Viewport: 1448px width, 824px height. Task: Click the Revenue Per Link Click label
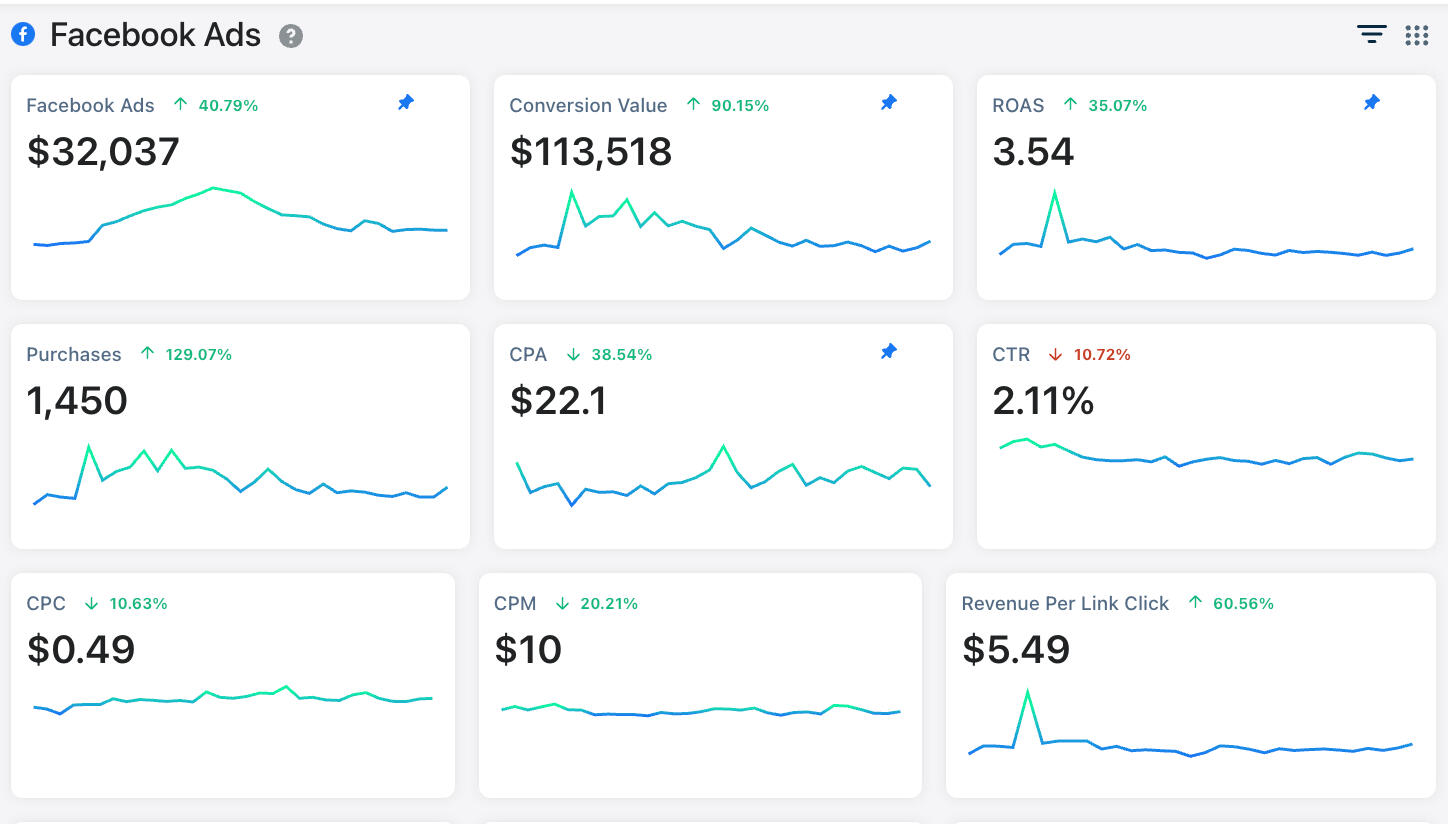(1065, 603)
